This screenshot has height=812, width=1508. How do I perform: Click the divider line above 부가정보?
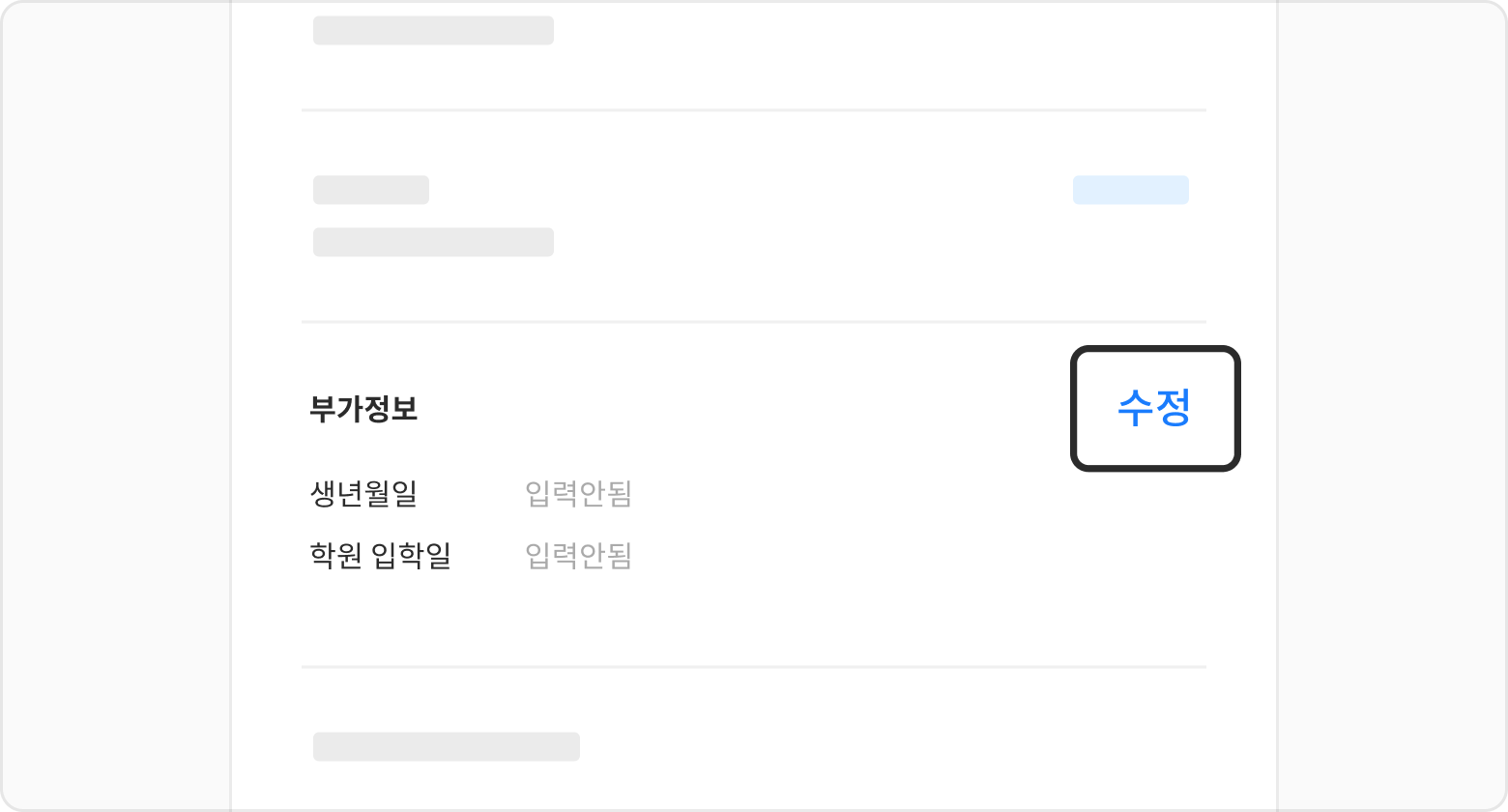click(754, 321)
